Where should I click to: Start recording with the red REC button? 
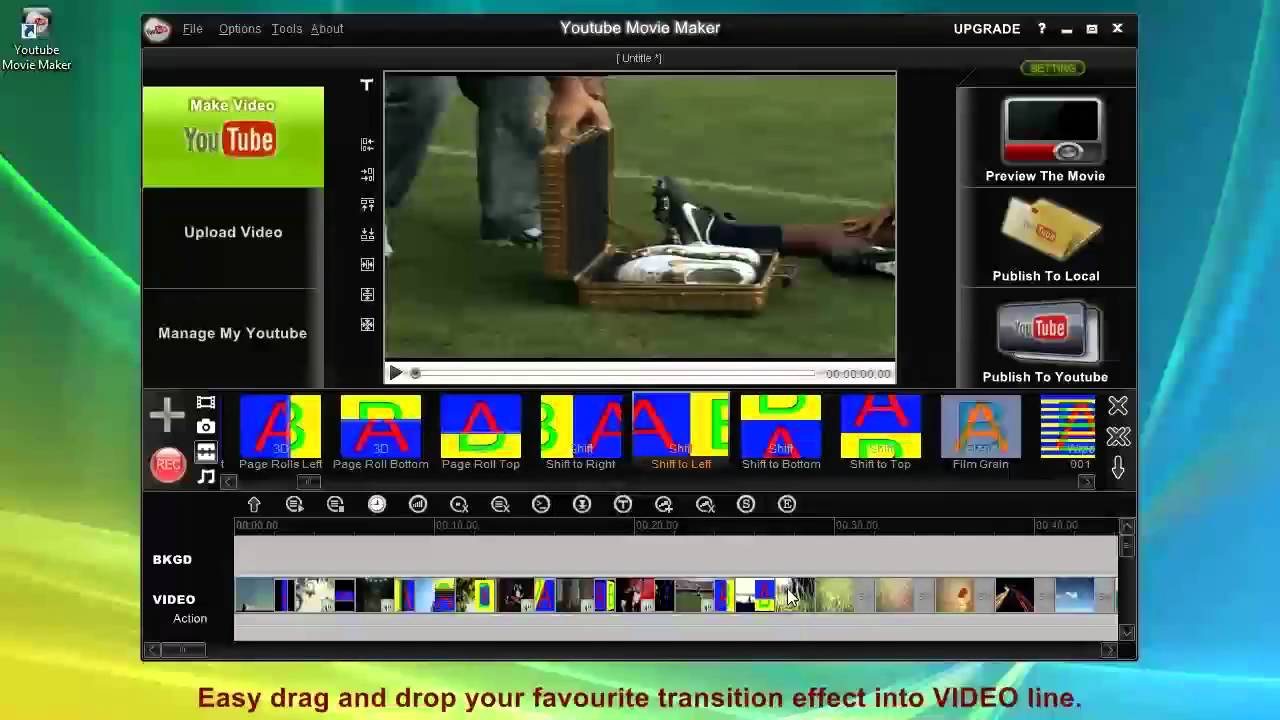point(168,465)
